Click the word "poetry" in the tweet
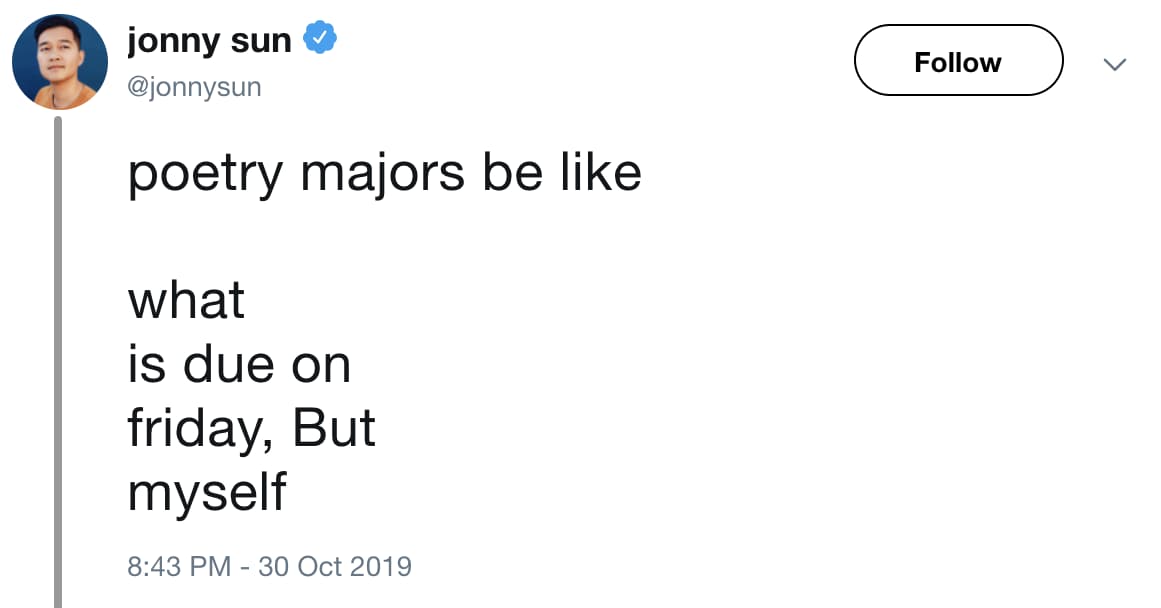 point(205,176)
